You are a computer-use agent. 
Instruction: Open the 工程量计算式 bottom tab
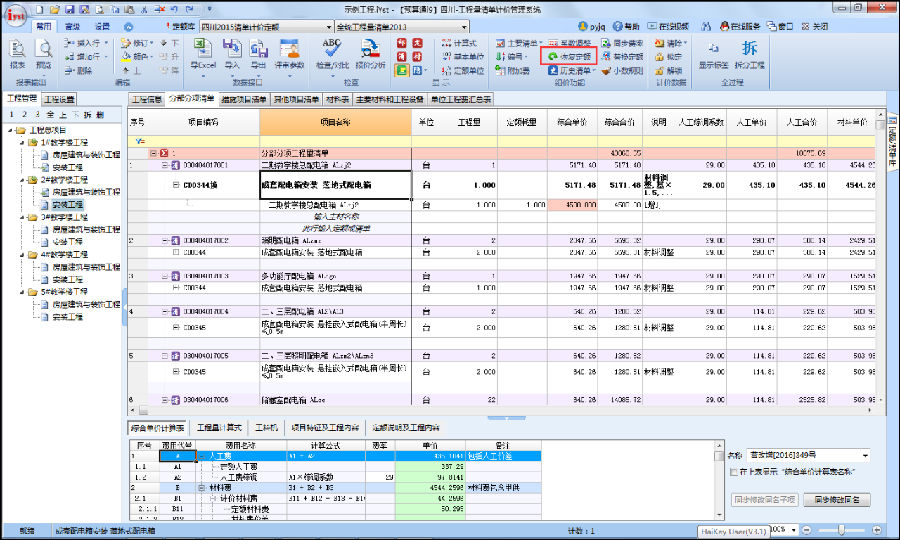(219, 426)
